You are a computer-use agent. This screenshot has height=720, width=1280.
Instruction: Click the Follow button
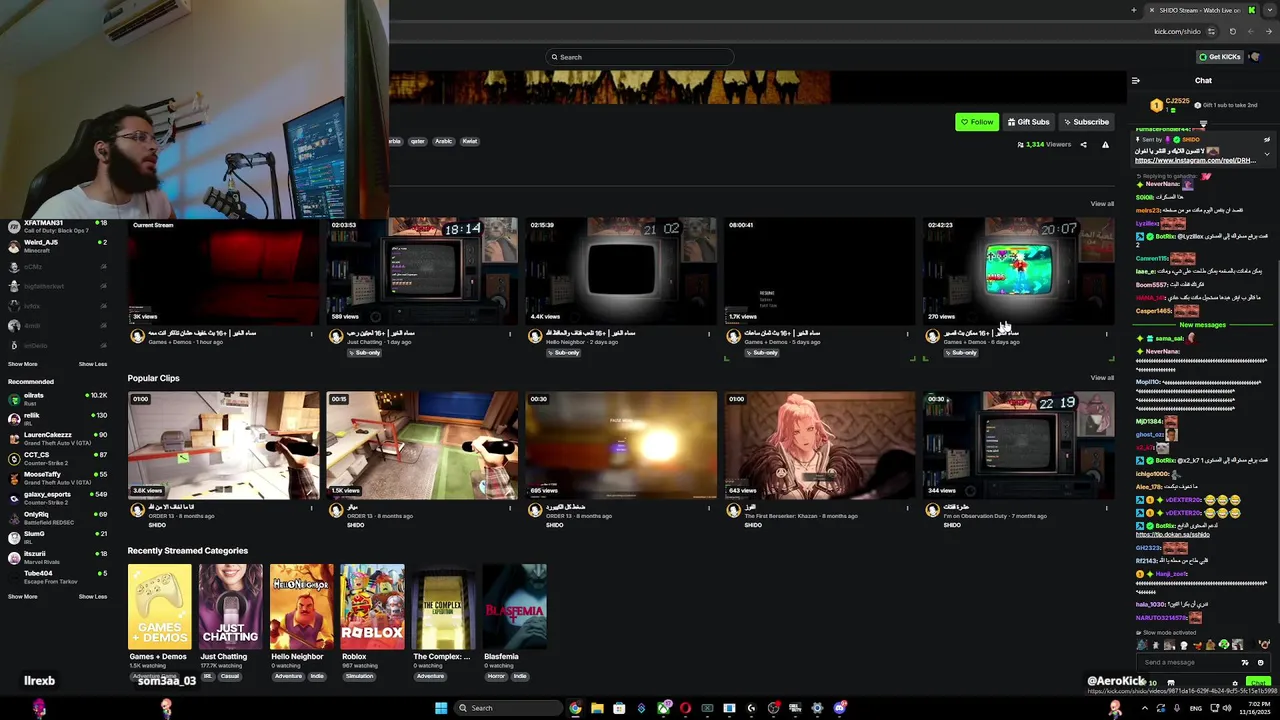(977, 122)
